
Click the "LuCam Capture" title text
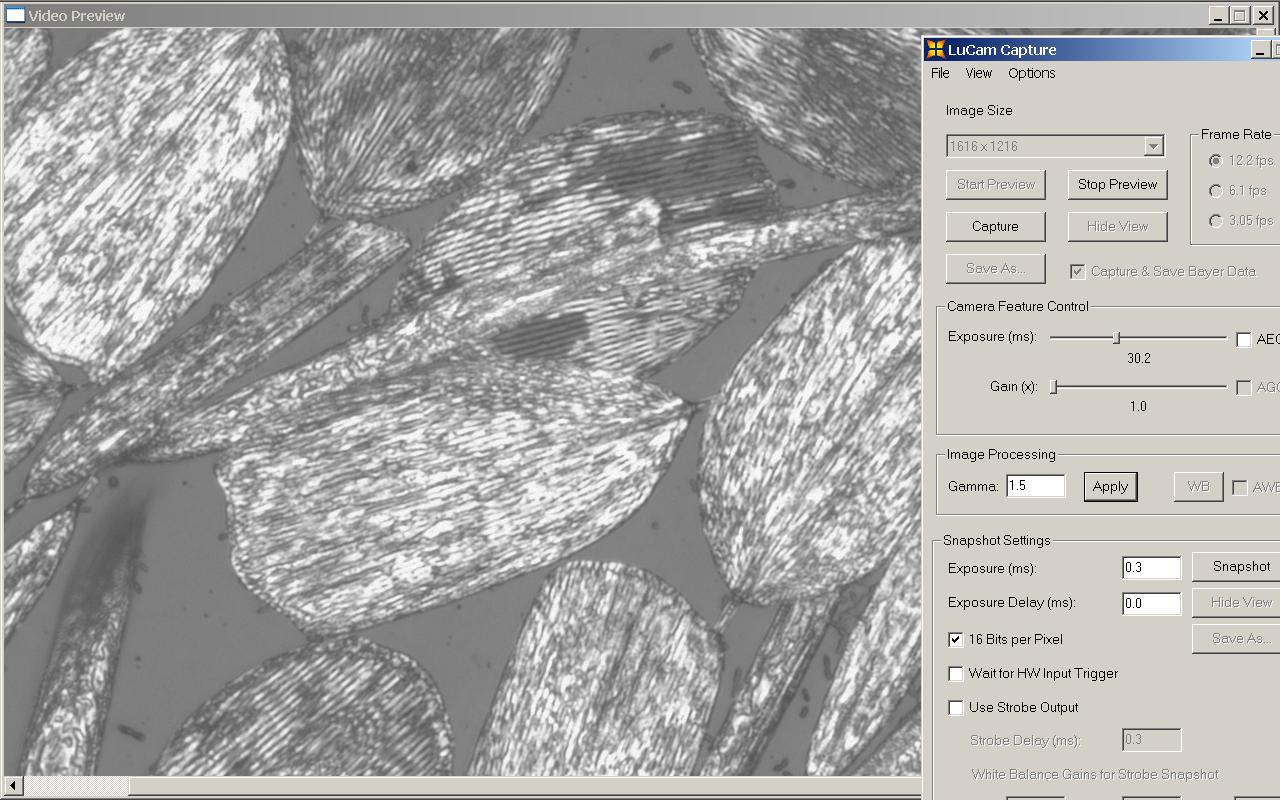1002,49
